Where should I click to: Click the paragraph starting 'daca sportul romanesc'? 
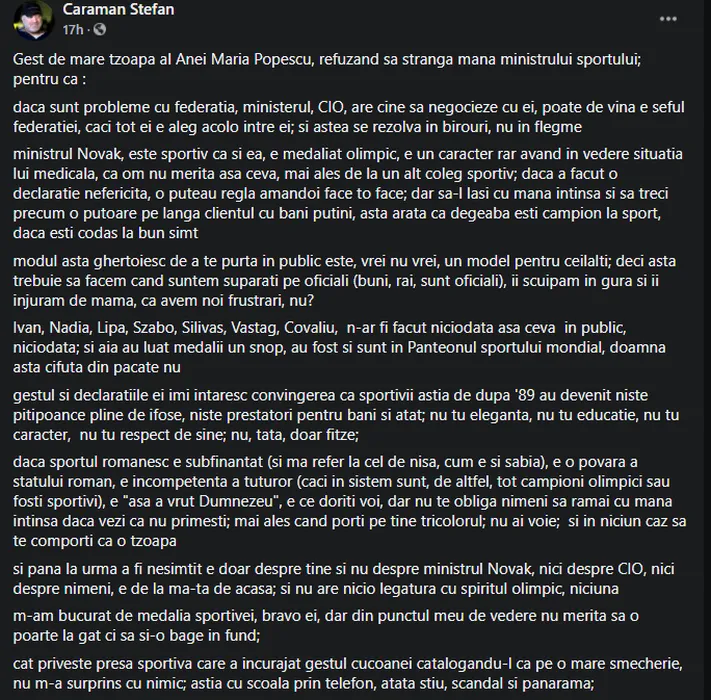350,501
